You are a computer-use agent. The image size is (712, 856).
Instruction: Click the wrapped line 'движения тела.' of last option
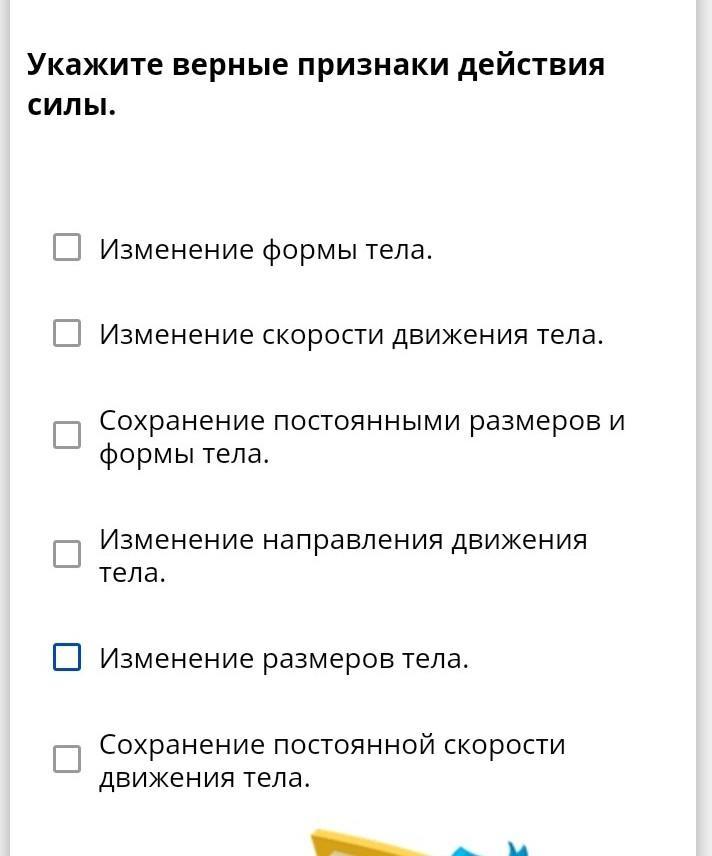204,778
